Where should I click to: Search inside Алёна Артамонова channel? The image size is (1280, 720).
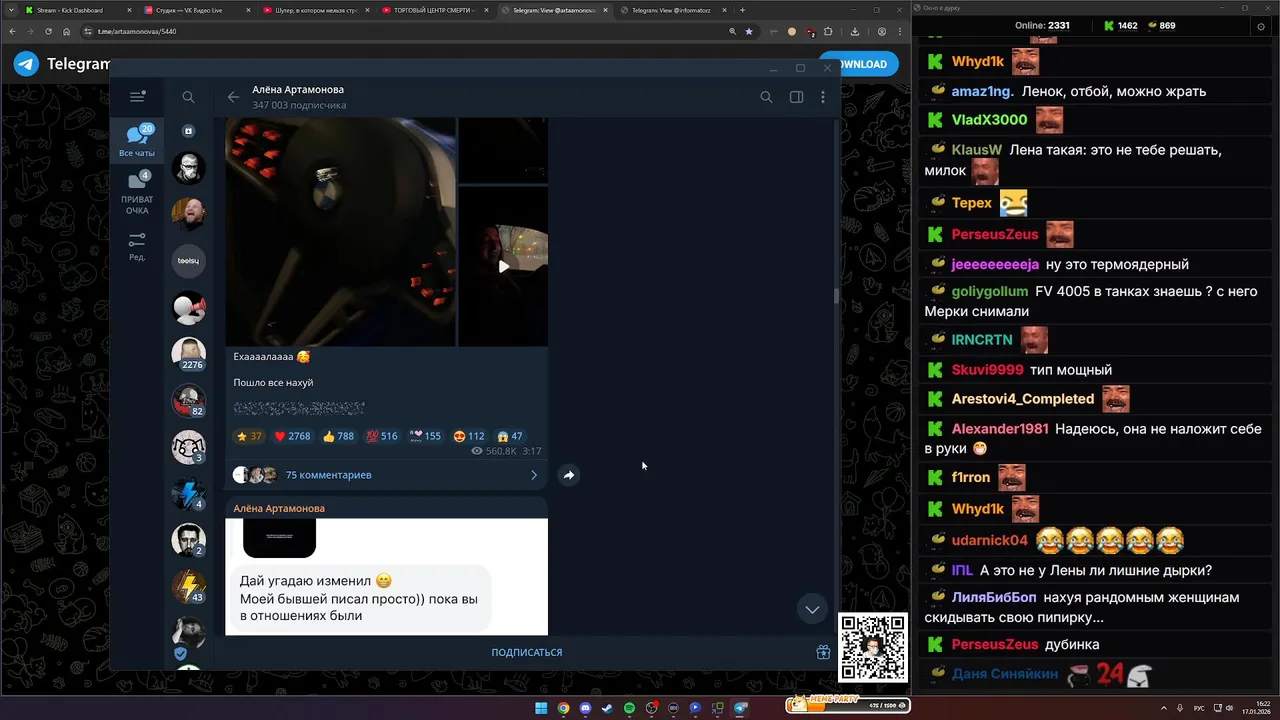coord(766,97)
